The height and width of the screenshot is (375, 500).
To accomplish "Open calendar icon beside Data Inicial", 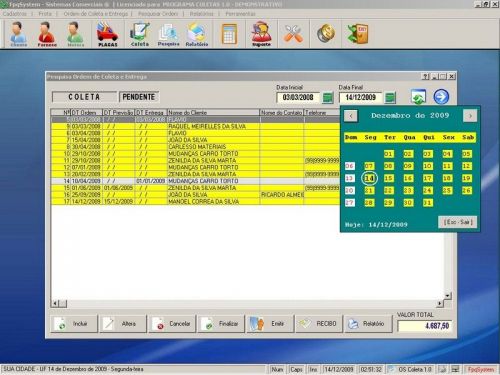I will coord(328,98).
